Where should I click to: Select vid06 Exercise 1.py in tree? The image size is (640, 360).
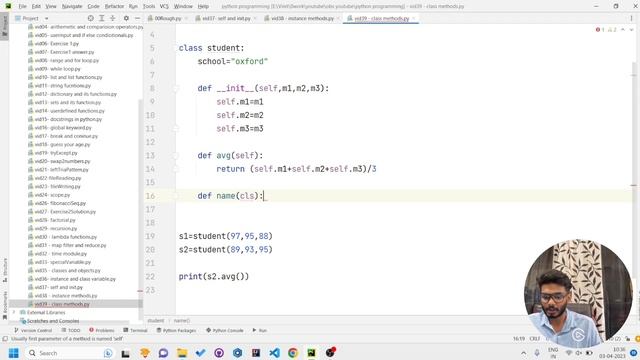click(x=56, y=43)
